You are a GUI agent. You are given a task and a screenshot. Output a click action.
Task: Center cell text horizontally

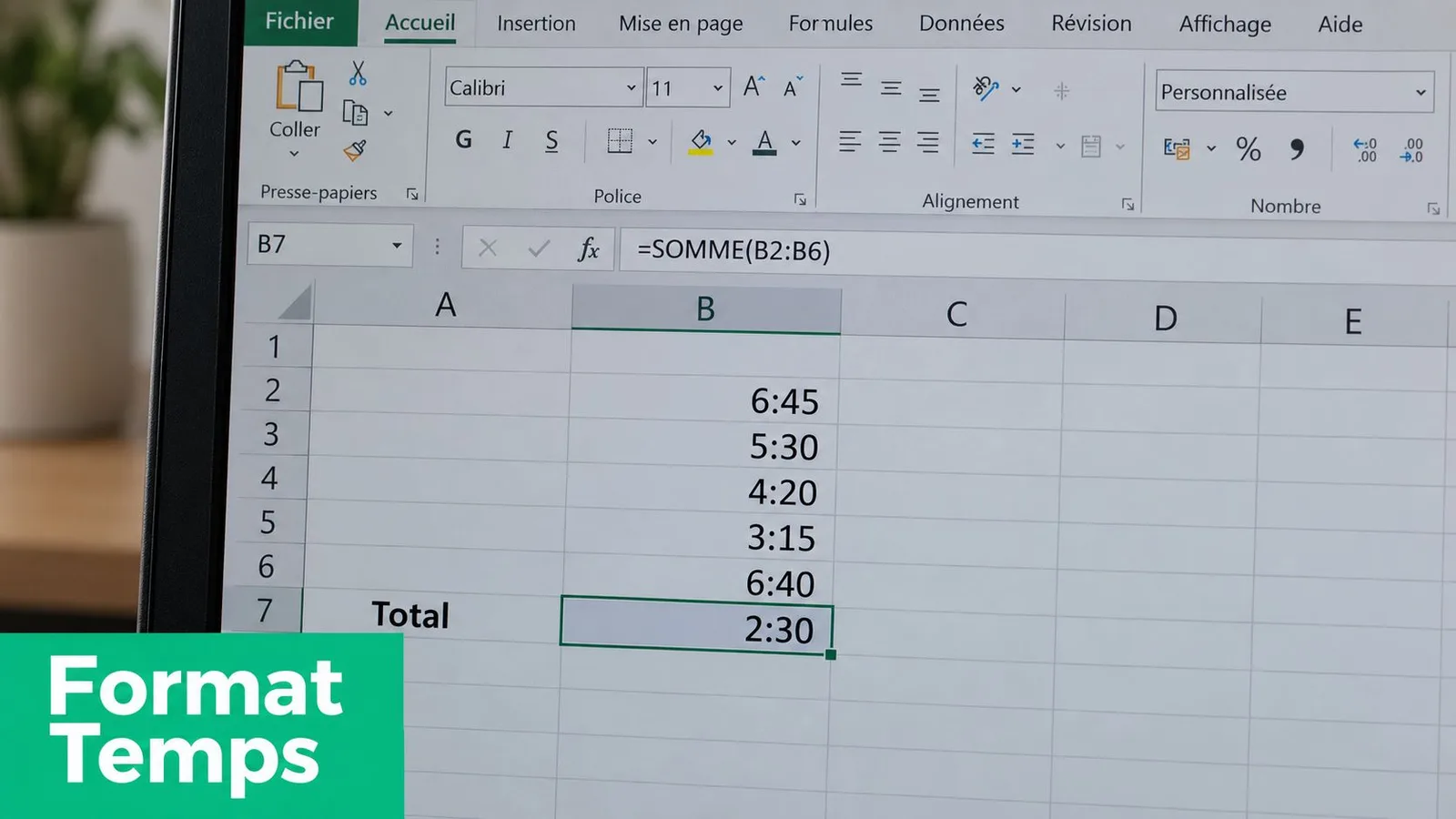[x=889, y=142]
